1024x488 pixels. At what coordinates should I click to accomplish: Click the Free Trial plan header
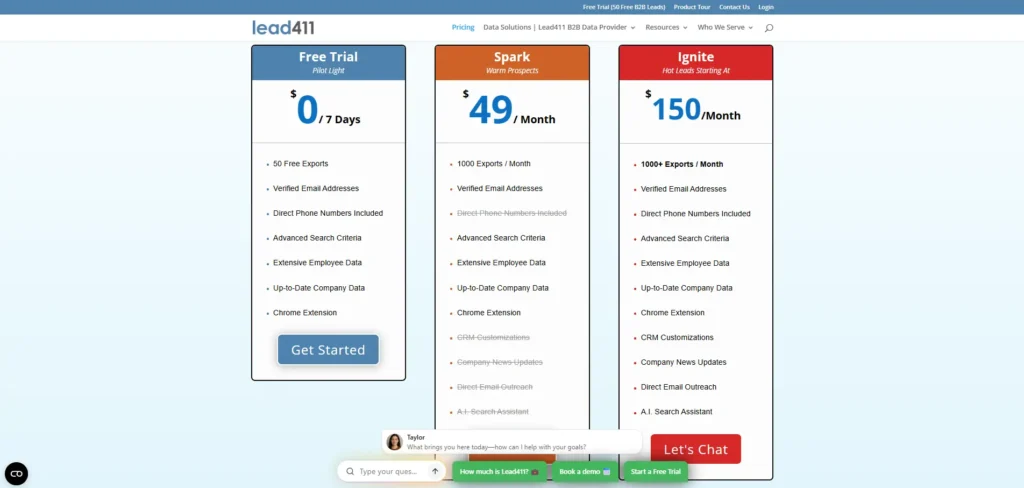328,62
